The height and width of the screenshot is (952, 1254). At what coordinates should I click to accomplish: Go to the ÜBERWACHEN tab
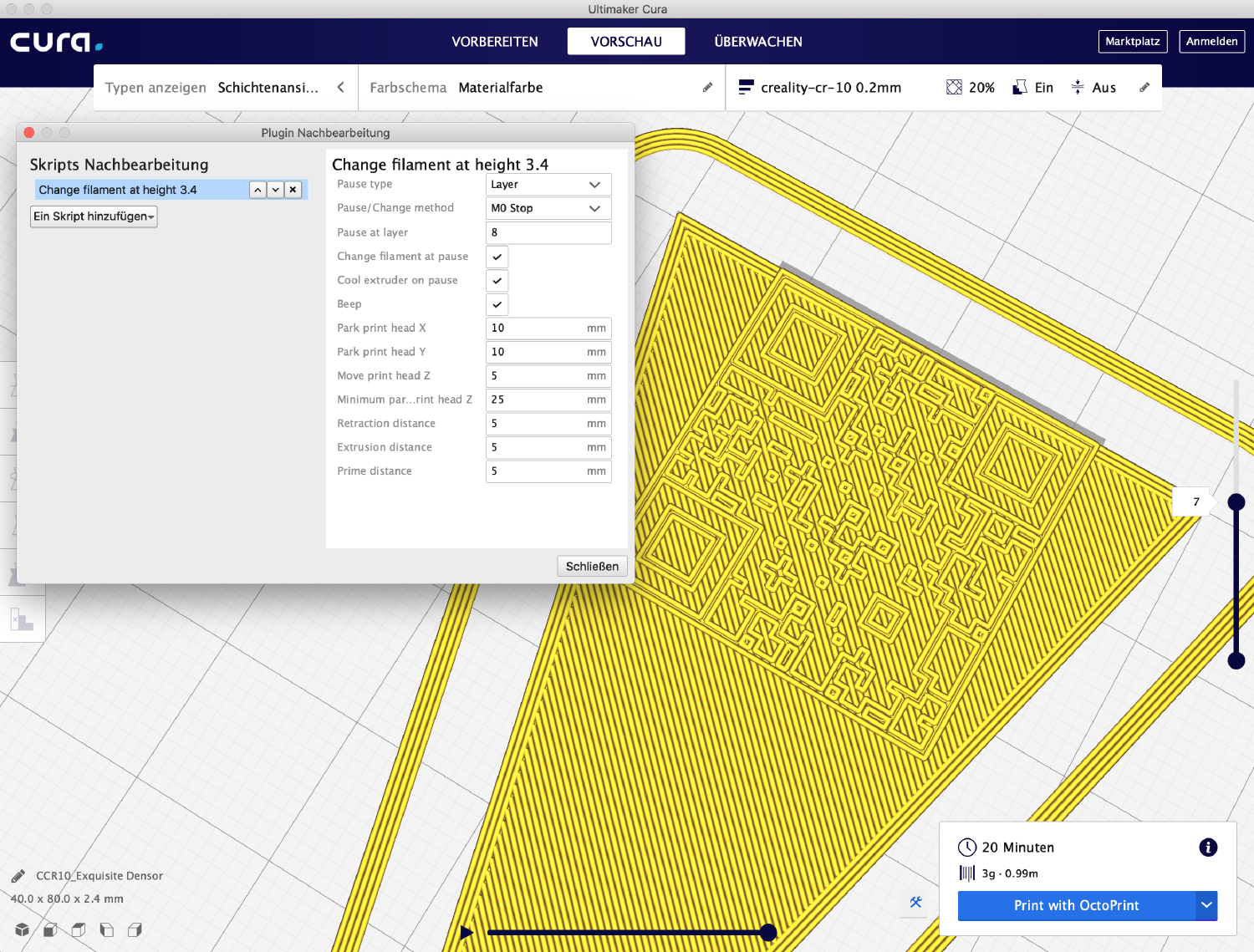point(757,42)
